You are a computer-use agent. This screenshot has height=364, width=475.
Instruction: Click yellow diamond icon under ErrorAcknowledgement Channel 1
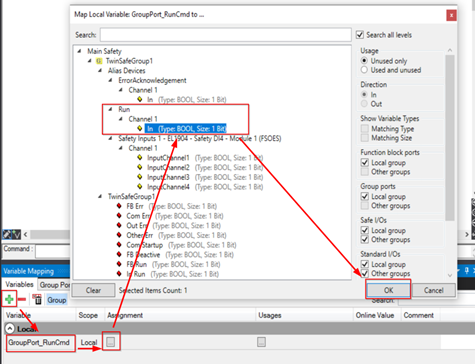coord(140,99)
